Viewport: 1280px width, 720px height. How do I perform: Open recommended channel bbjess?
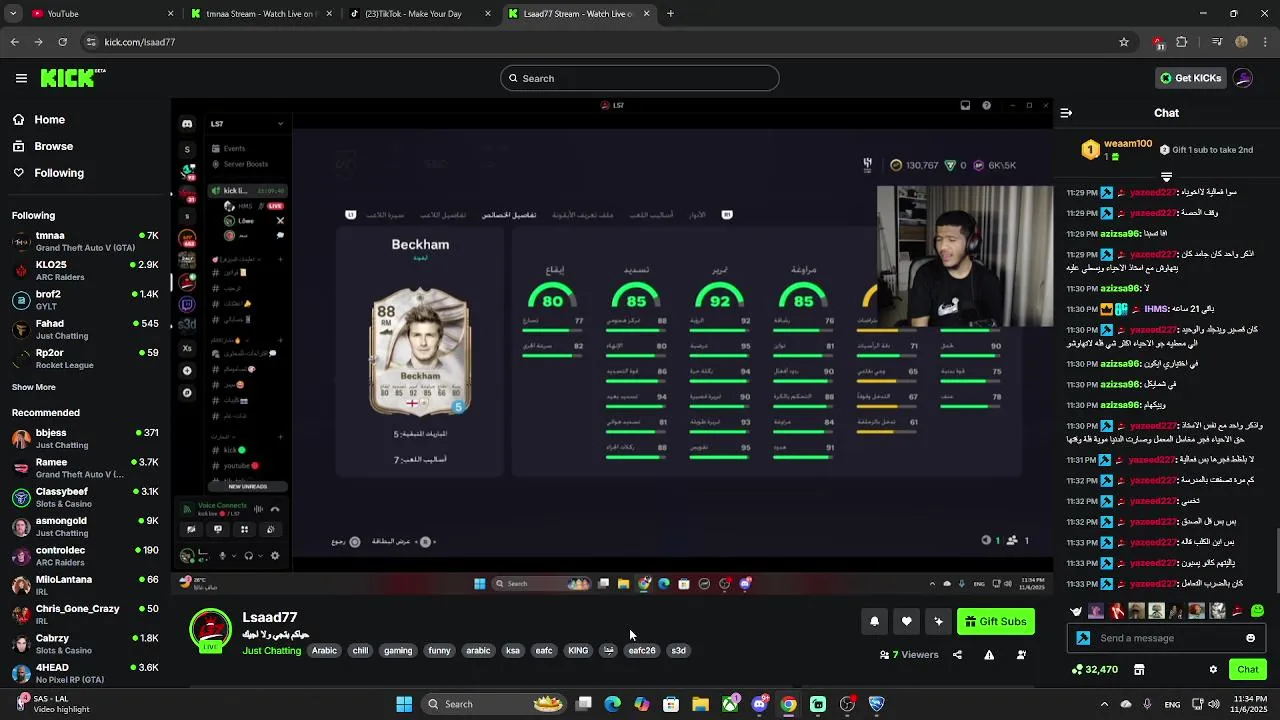(85, 439)
